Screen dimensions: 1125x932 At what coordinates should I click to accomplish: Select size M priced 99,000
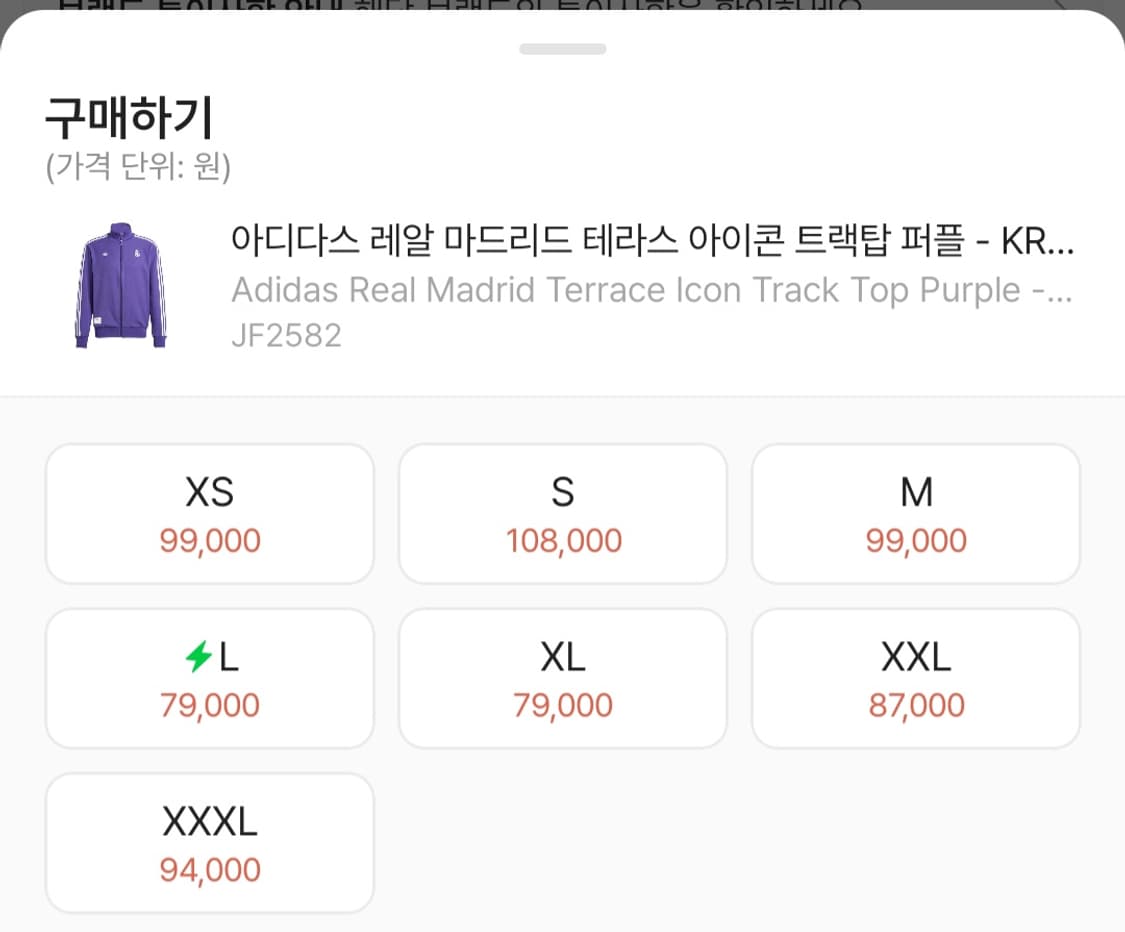[x=915, y=513]
